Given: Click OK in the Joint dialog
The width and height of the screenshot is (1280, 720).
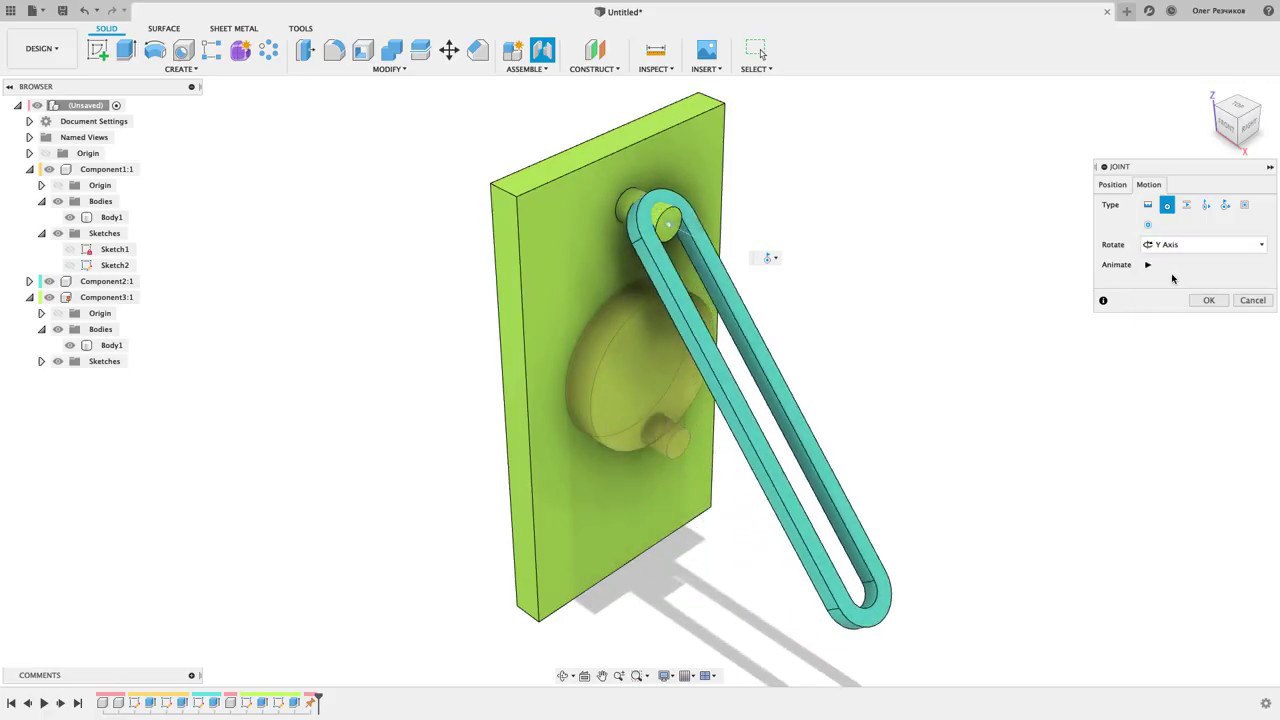Looking at the screenshot, I should click(1208, 300).
